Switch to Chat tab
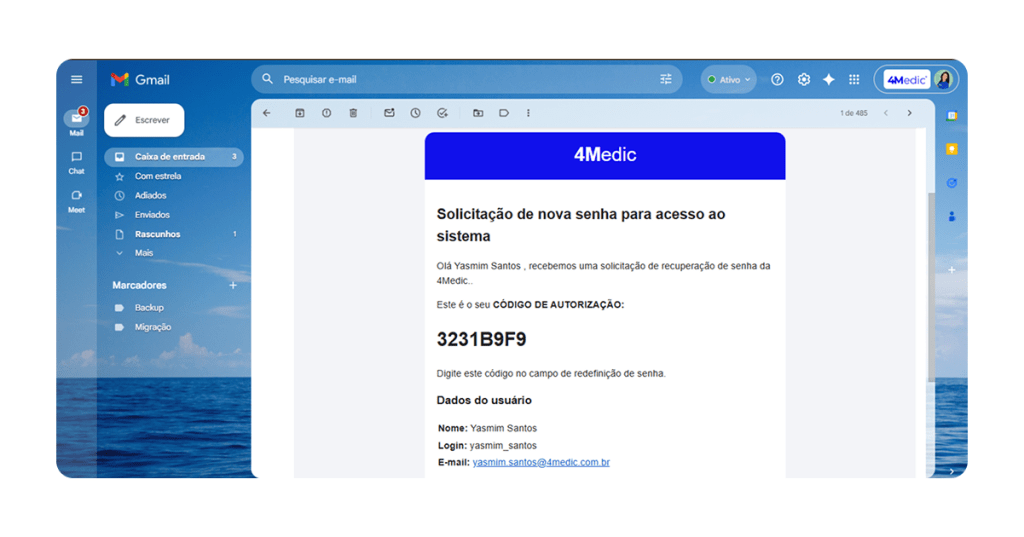 coord(76,162)
